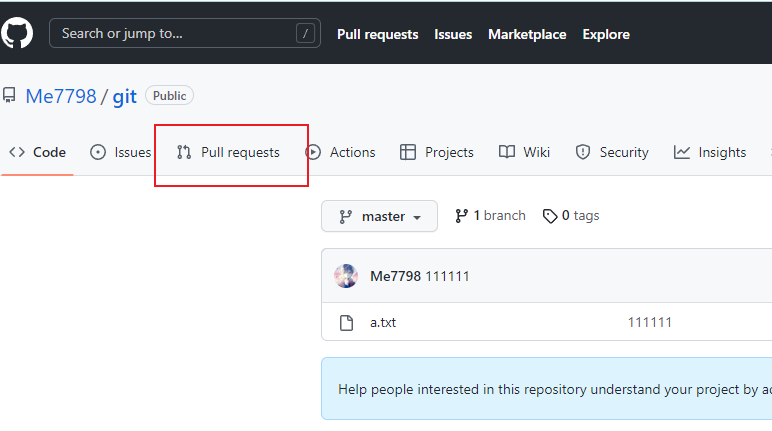Click the Public visibility badge
772x431 pixels.
(169, 96)
